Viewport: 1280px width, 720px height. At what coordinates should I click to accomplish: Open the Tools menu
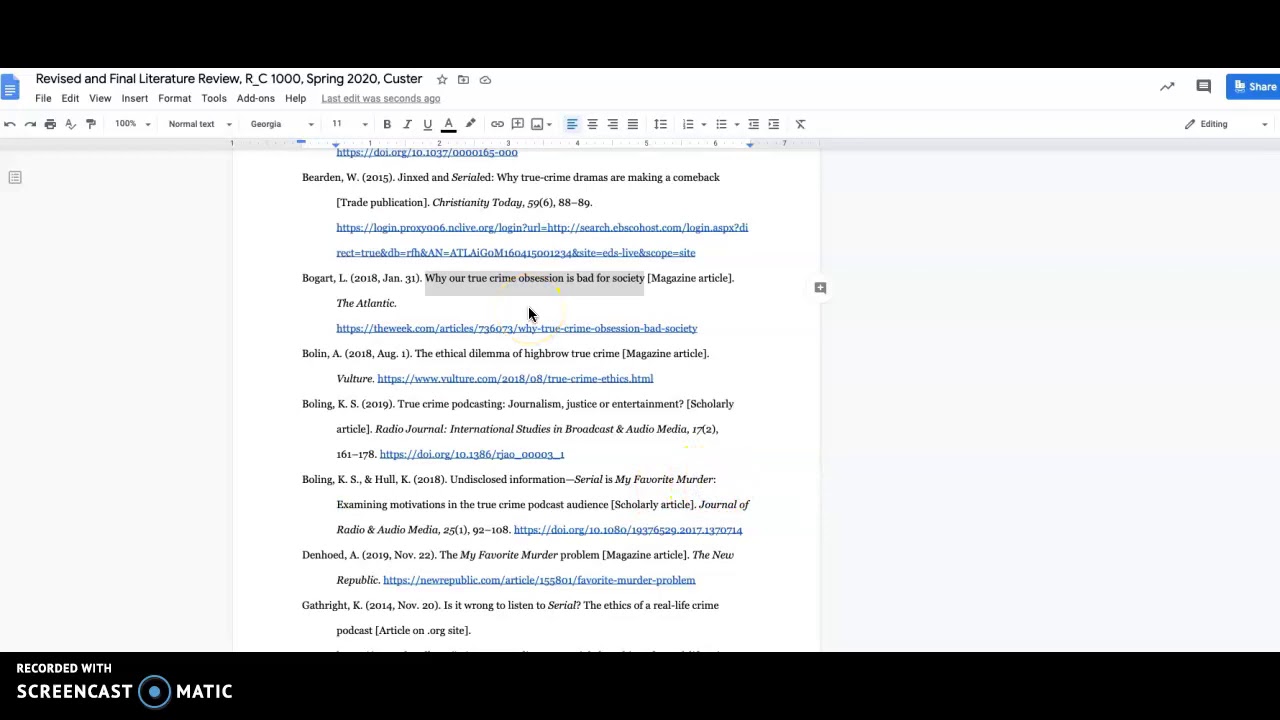[214, 98]
